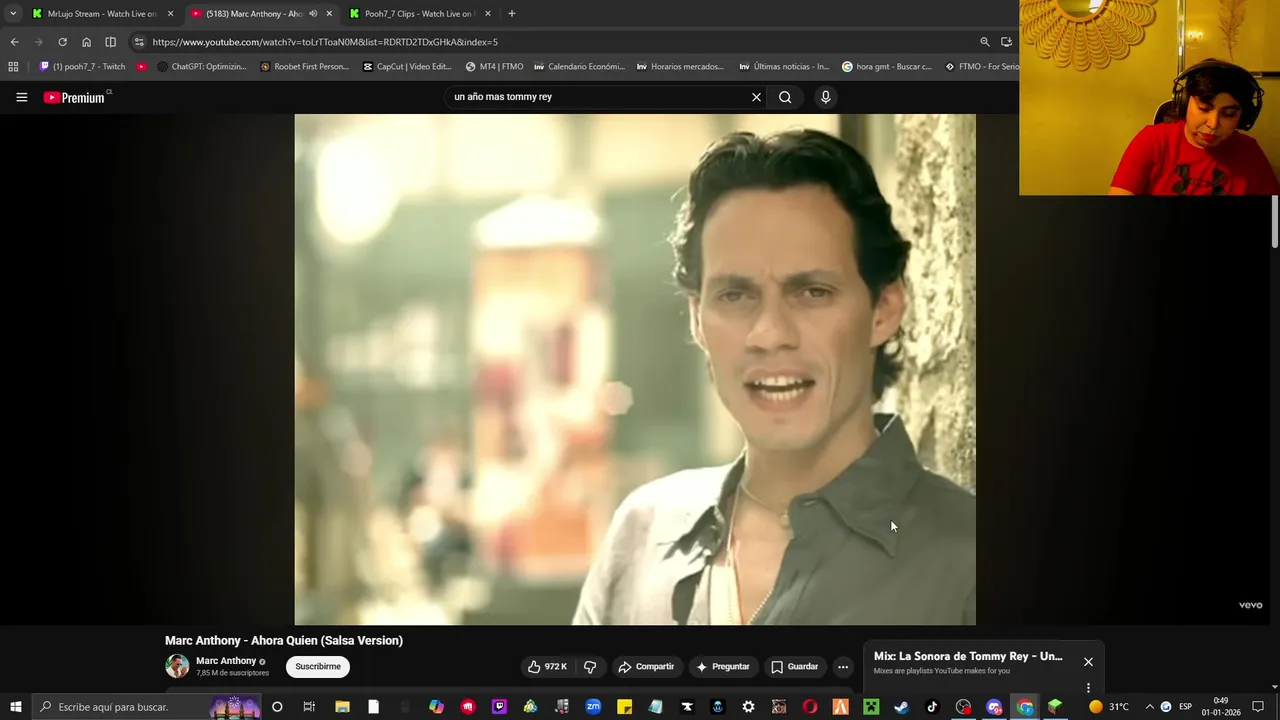This screenshot has width=1280, height=720.
Task: Open the Preguntar AI ask button
Action: 723,667
